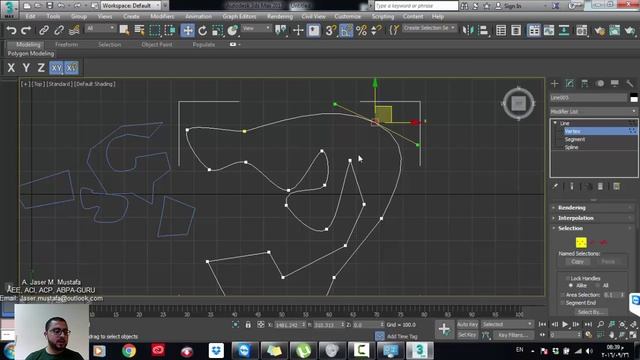Viewport: 640px width, 360px height.
Task: Open the Select by Name dialog
Action: [x=139, y=30]
